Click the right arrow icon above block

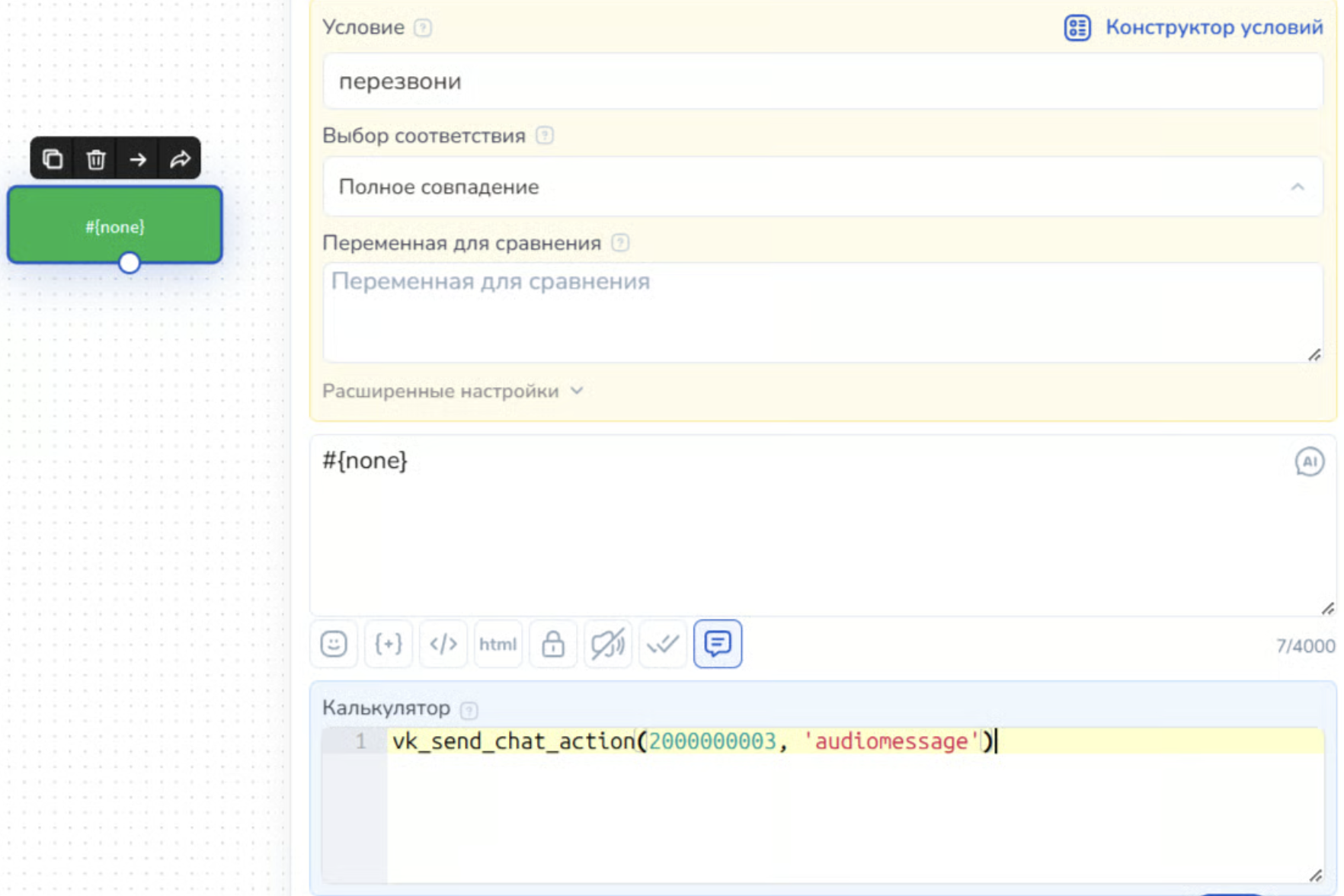[138, 159]
